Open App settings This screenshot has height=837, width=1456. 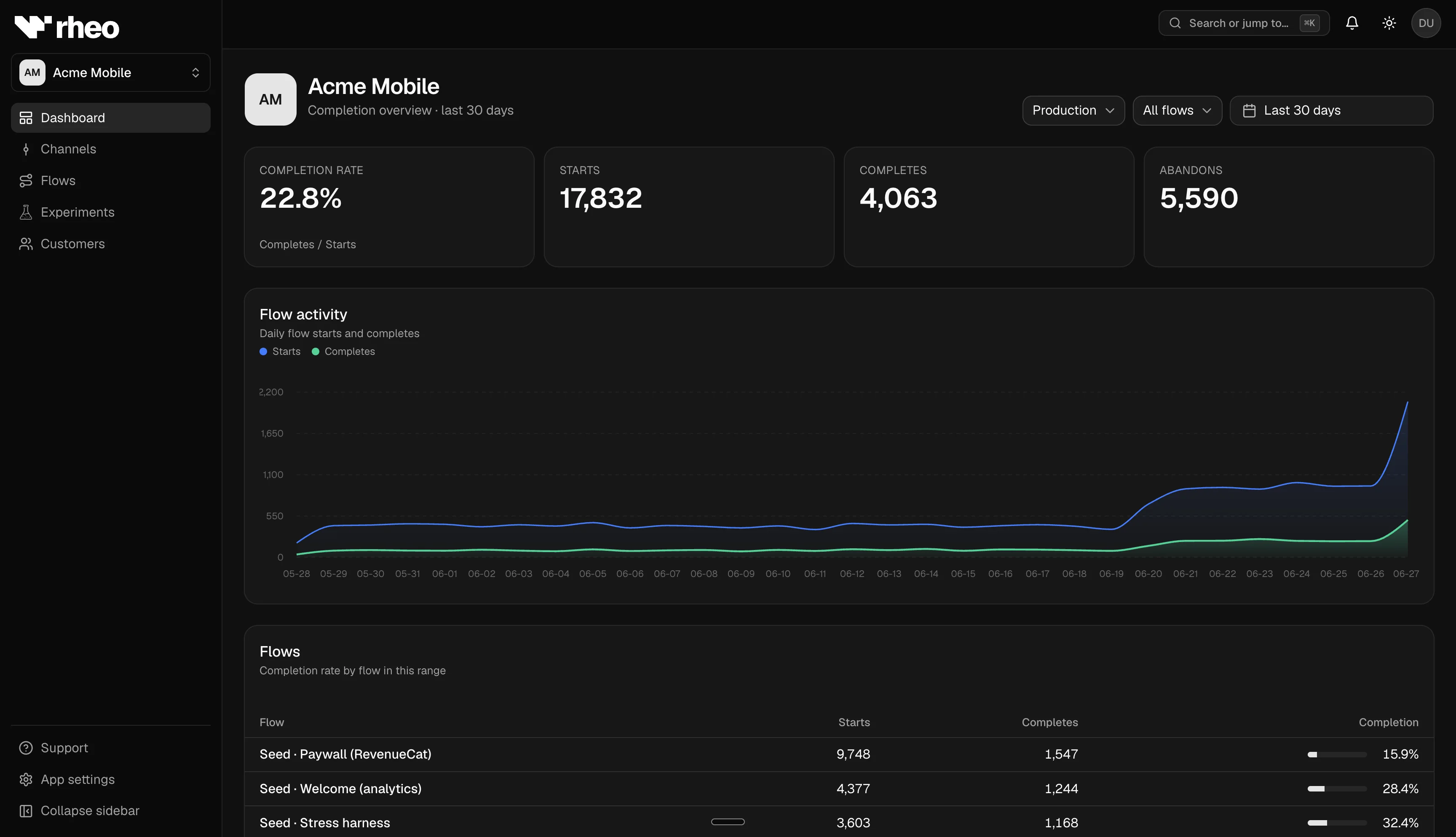111,780
